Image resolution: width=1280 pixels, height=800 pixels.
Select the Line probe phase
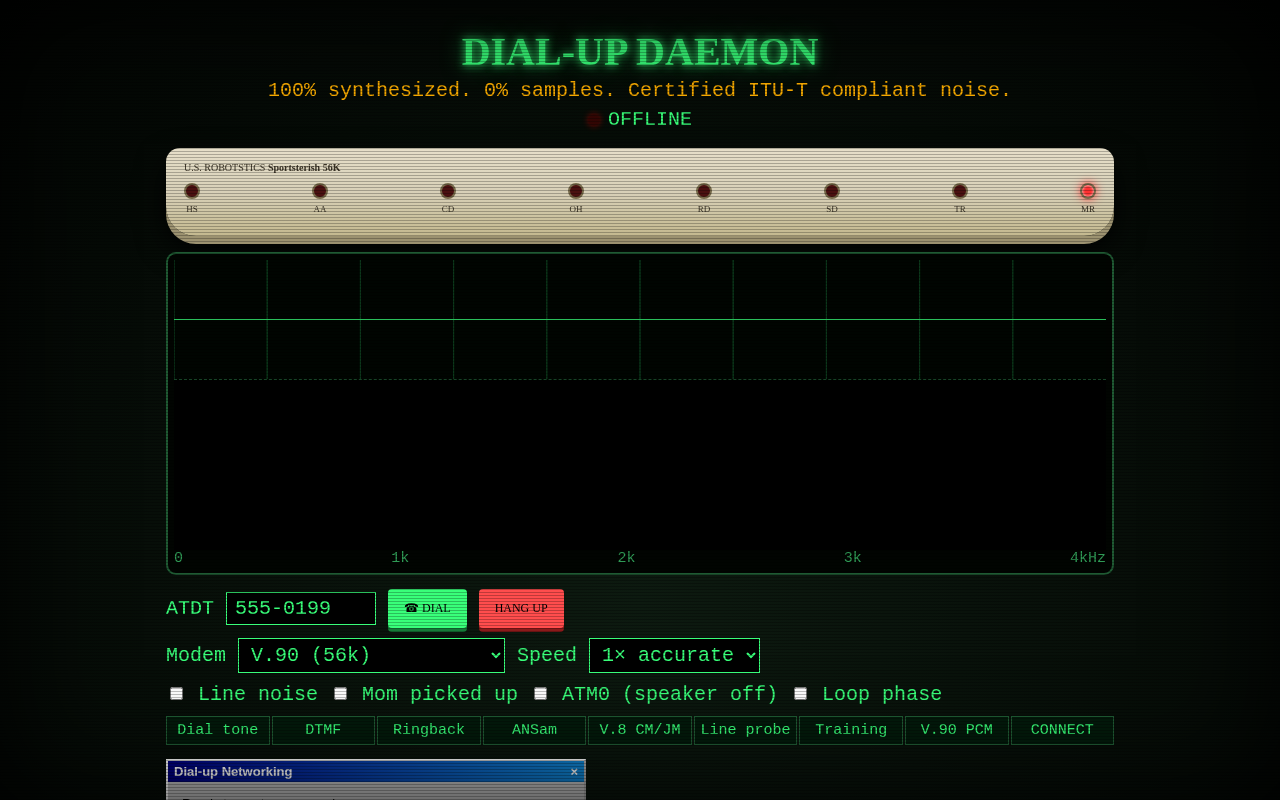pos(745,730)
